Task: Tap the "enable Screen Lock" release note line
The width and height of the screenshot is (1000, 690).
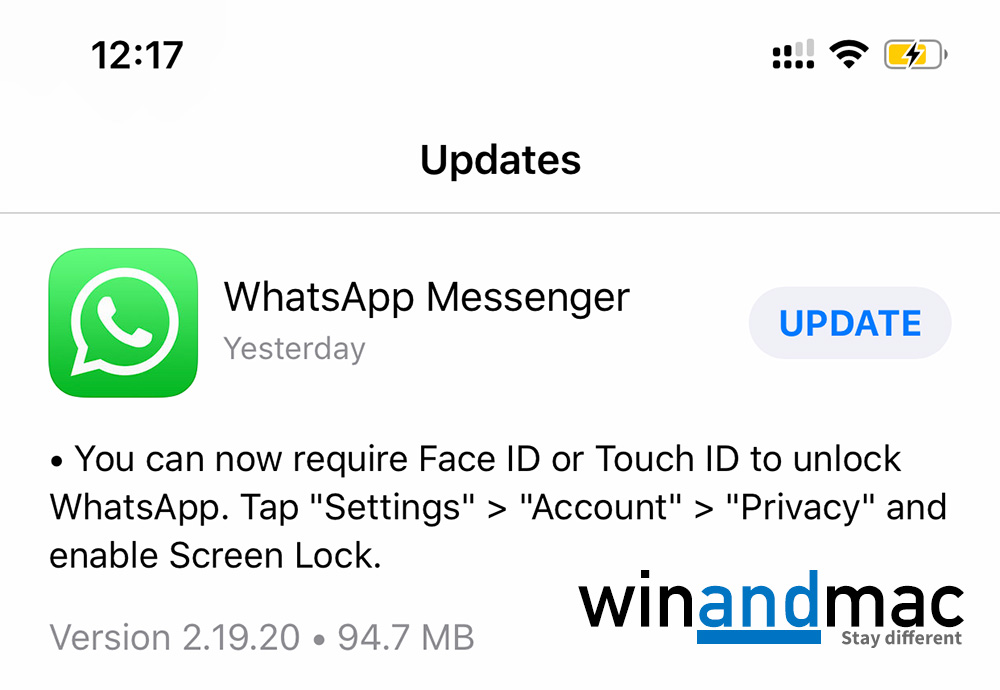Action: tap(215, 555)
